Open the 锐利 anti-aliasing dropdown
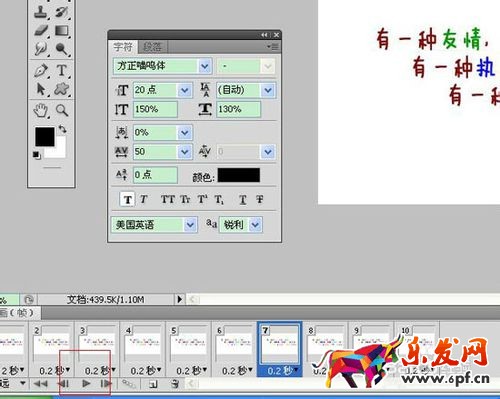 pyautogui.click(x=255, y=225)
